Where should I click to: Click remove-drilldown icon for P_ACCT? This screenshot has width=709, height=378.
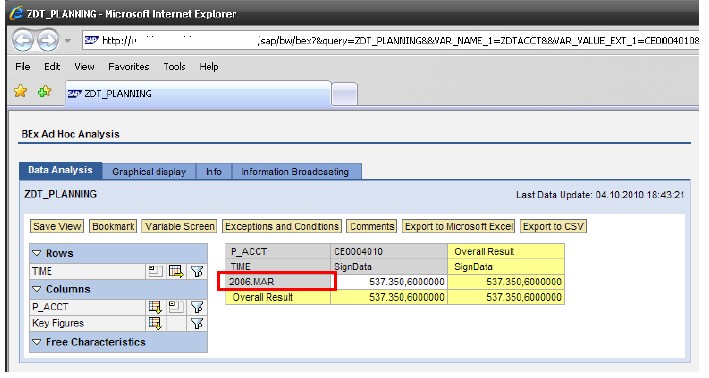click(176, 307)
